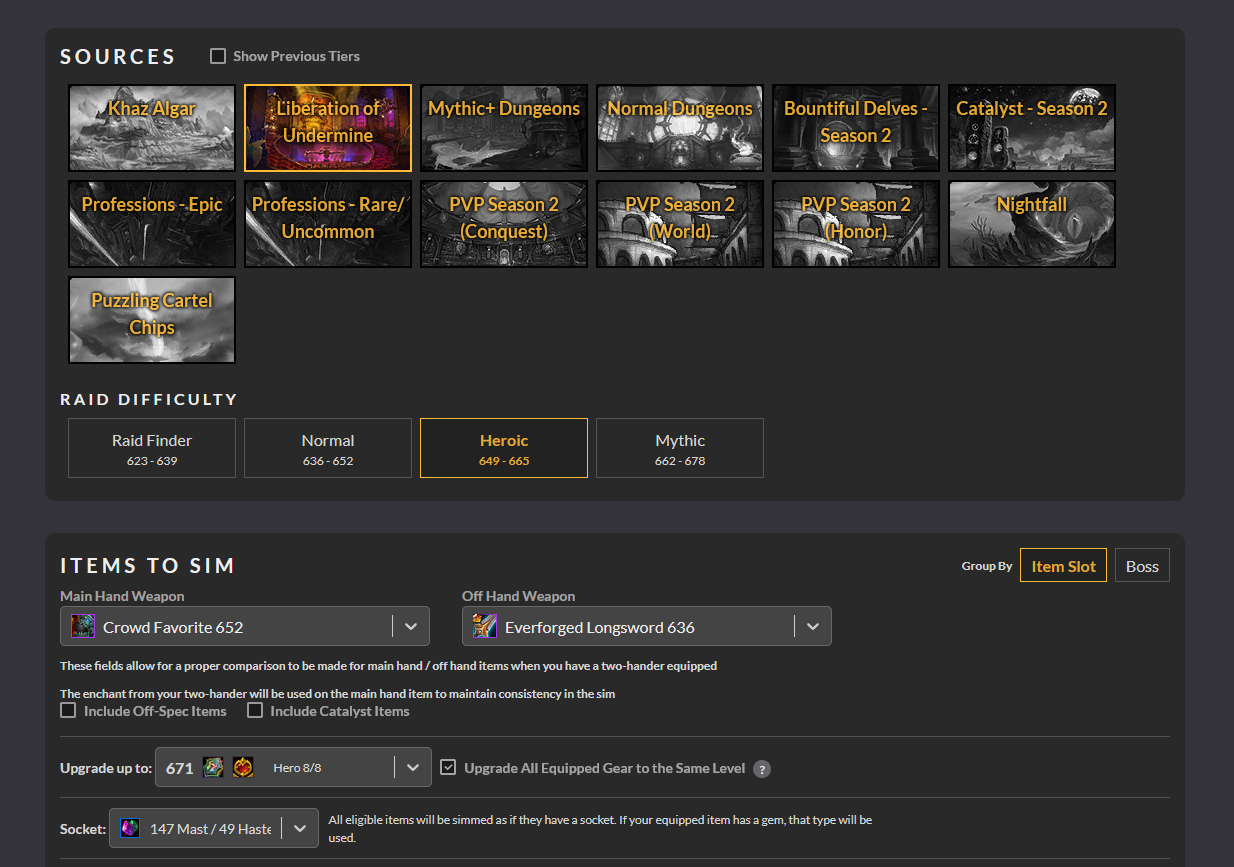Select the Mythic+ Dungeons source tile
This screenshot has height=867, width=1234.
click(504, 128)
